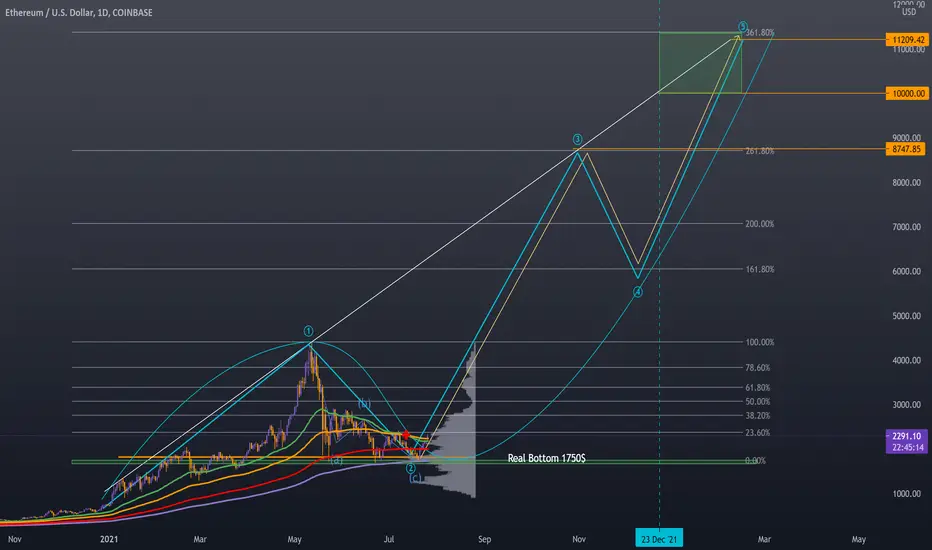Click the 61.80% Fibonacci level label
Image resolution: width=932 pixels, height=550 pixels.
pyautogui.click(x=757, y=388)
